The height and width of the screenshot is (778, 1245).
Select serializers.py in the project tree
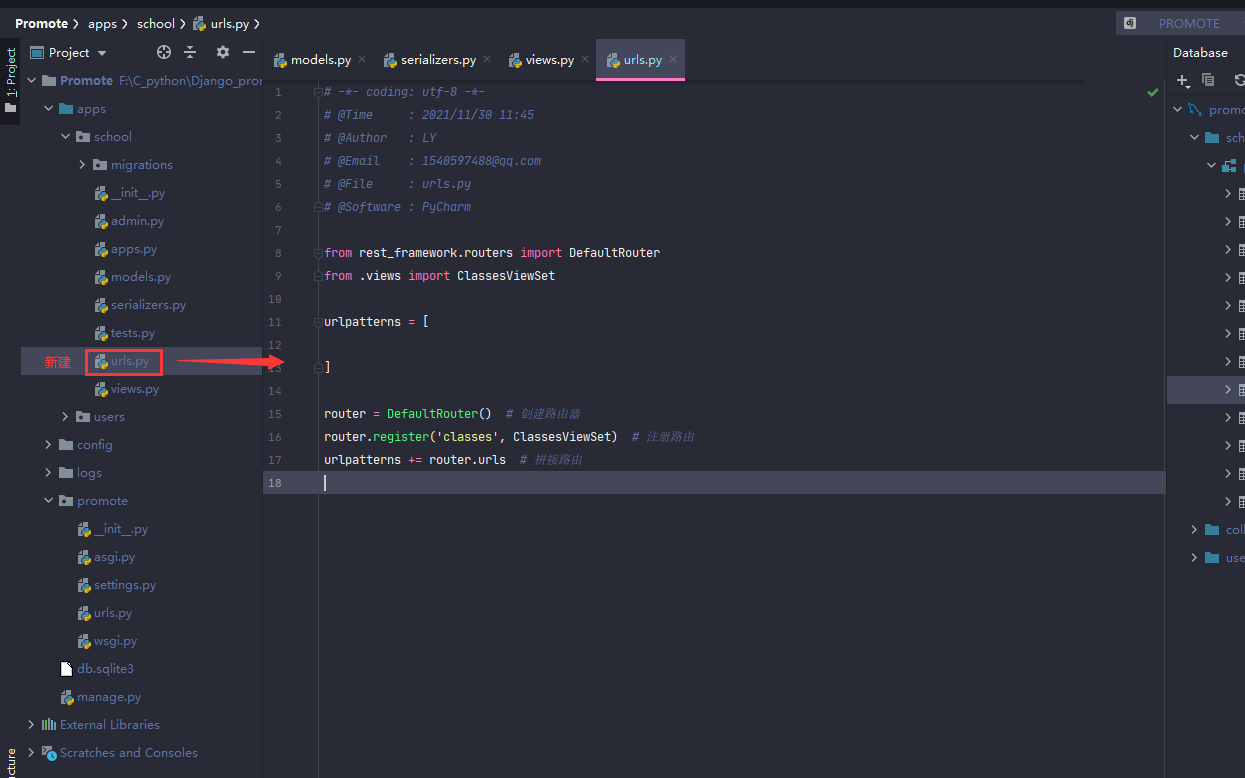(x=148, y=305)
